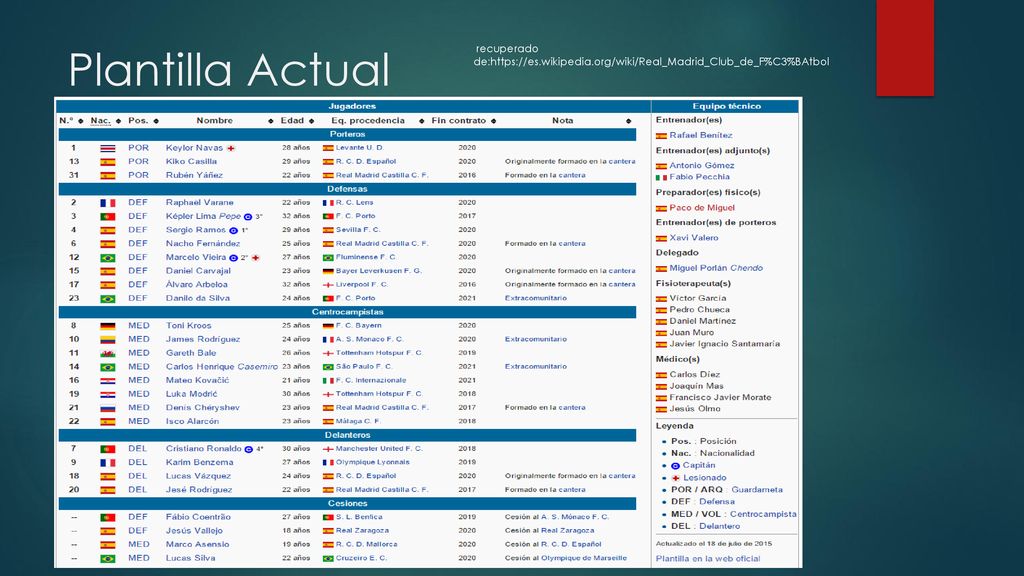Click the injured cross icon in the Leyenda
The image size is (1024, 576).
[x=675, y=478]
